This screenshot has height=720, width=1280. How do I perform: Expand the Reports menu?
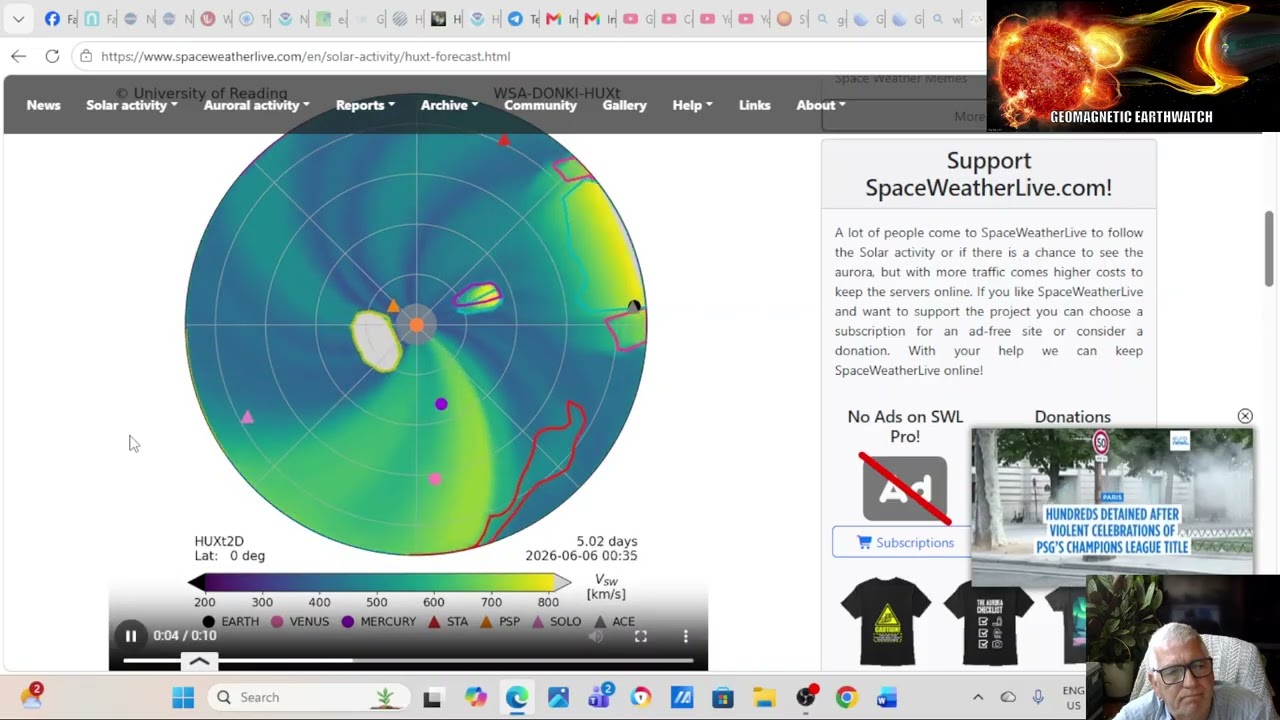coord(365,105)
